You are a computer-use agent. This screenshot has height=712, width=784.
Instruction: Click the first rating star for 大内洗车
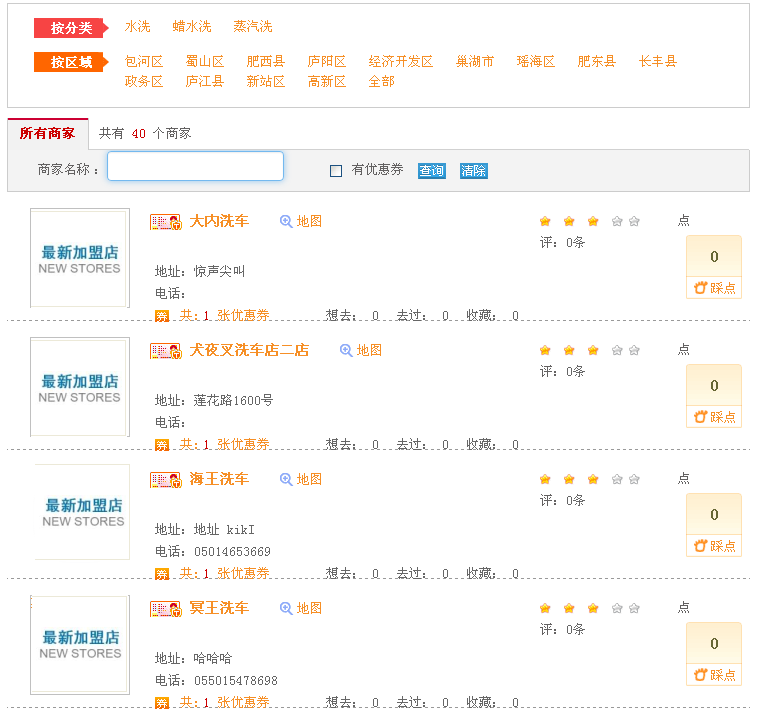tap(545, 222)
